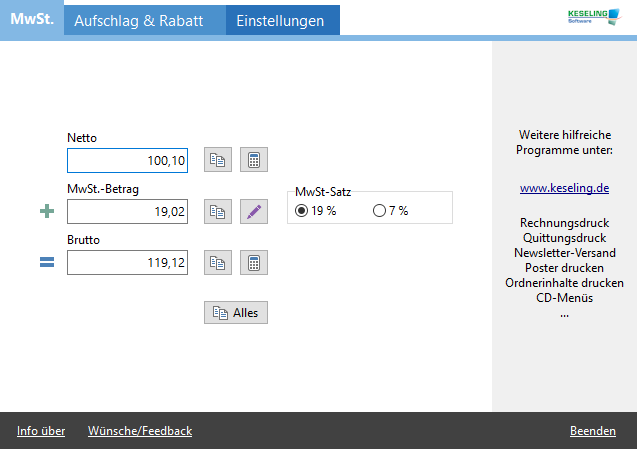Copy the Netto value to clipboard
This screenshot has width=637, height=449.
click(218, 160)
